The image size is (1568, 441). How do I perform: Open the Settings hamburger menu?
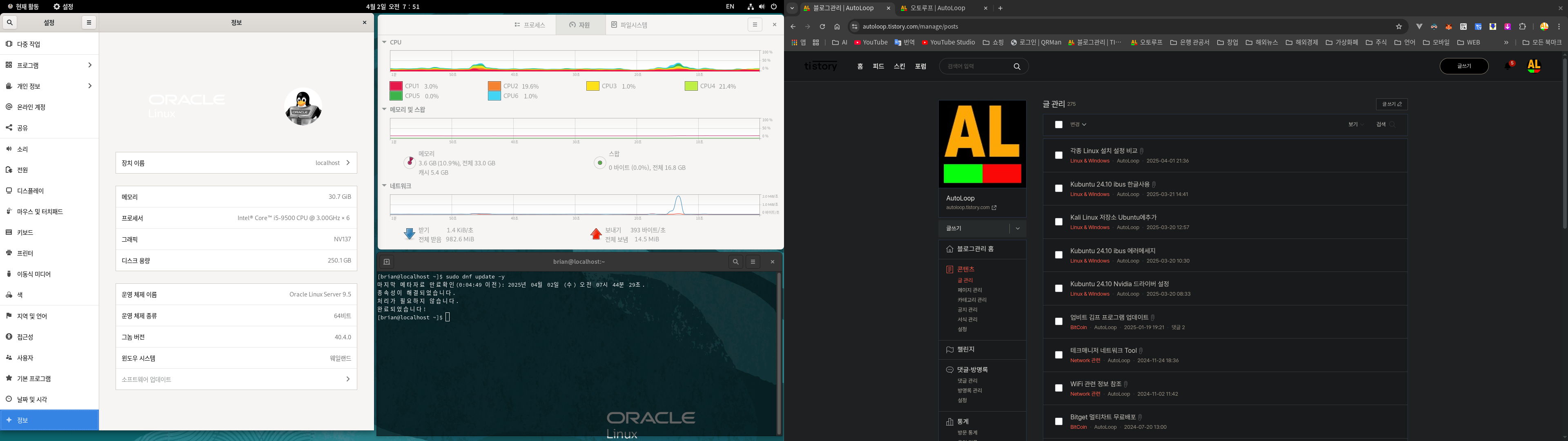[89, 22]
